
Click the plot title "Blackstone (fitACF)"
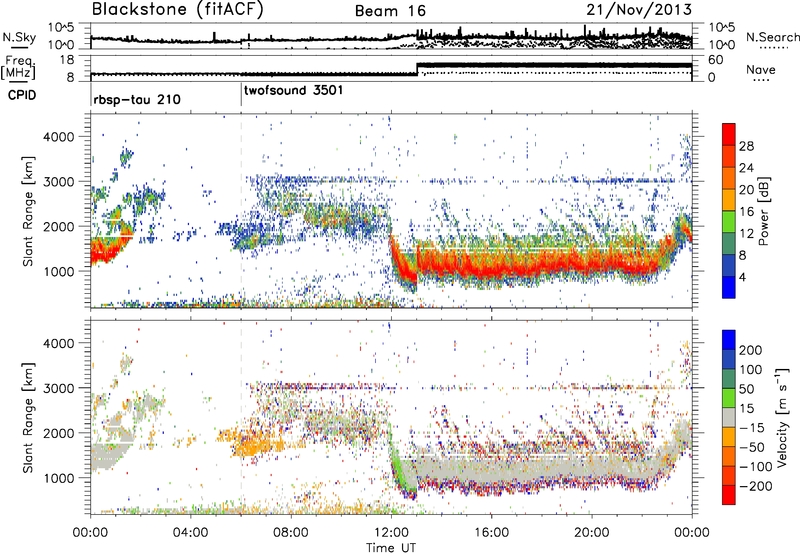pos(178,9)
